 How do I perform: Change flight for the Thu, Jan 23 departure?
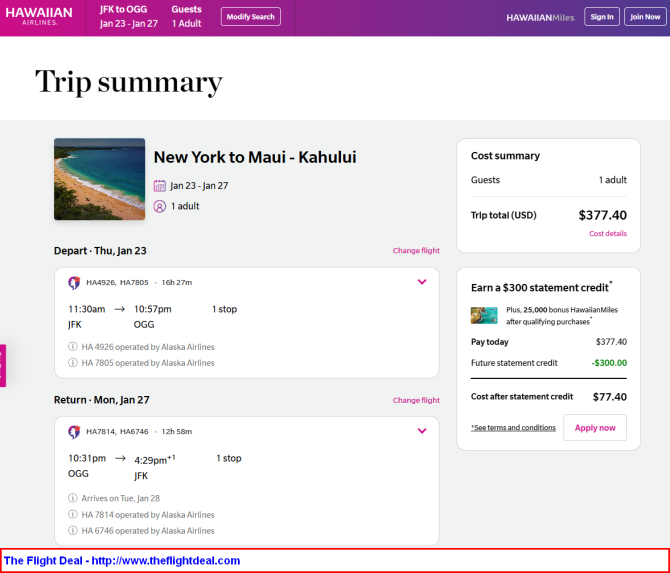coord(416,250)
